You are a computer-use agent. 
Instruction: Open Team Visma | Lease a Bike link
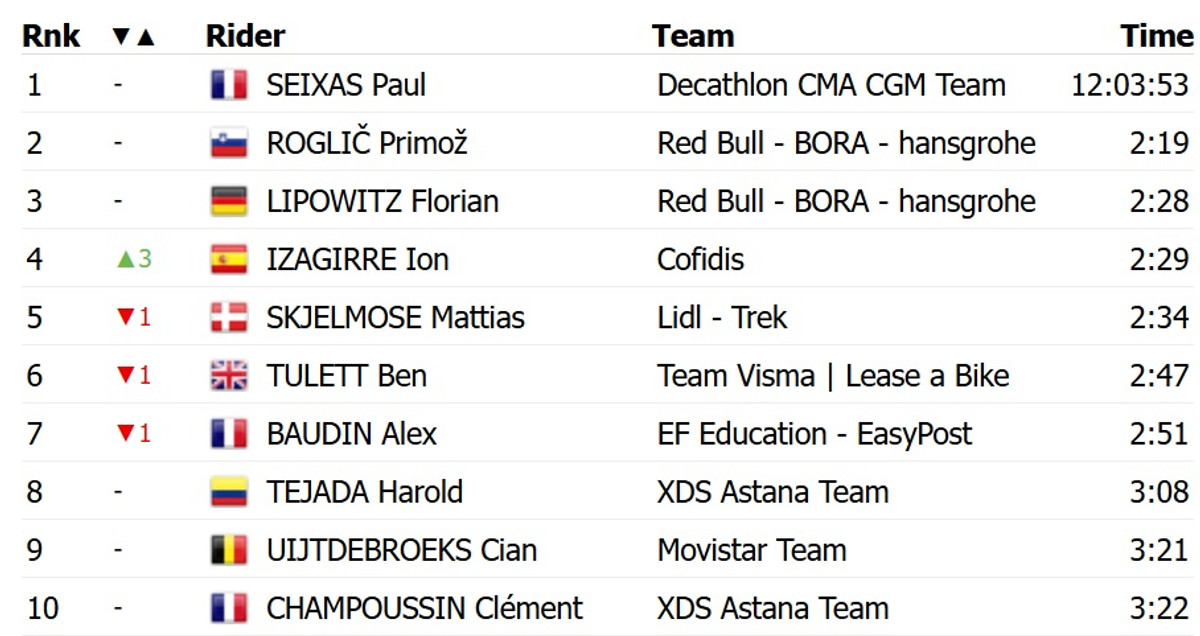coord(833,376)
